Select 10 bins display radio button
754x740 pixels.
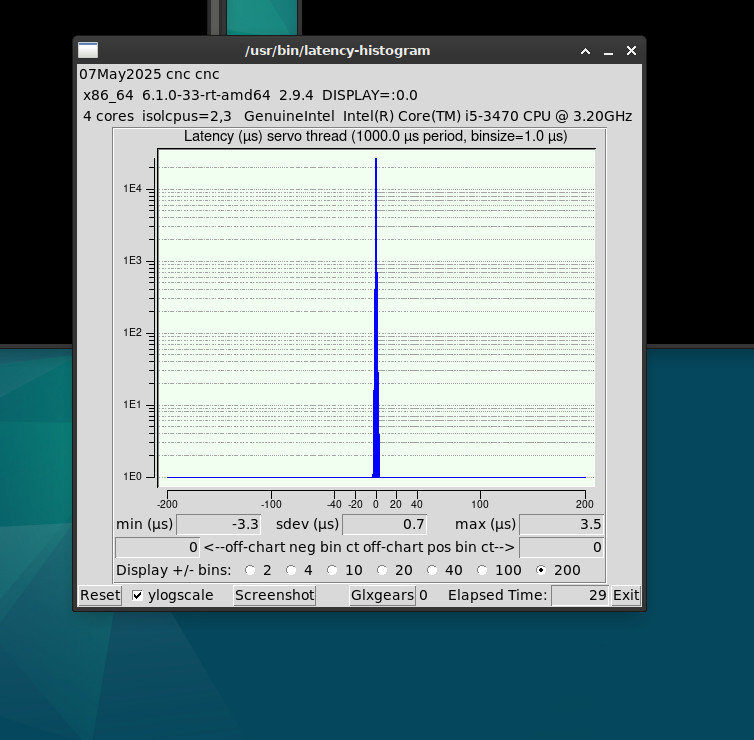[332, 570]
